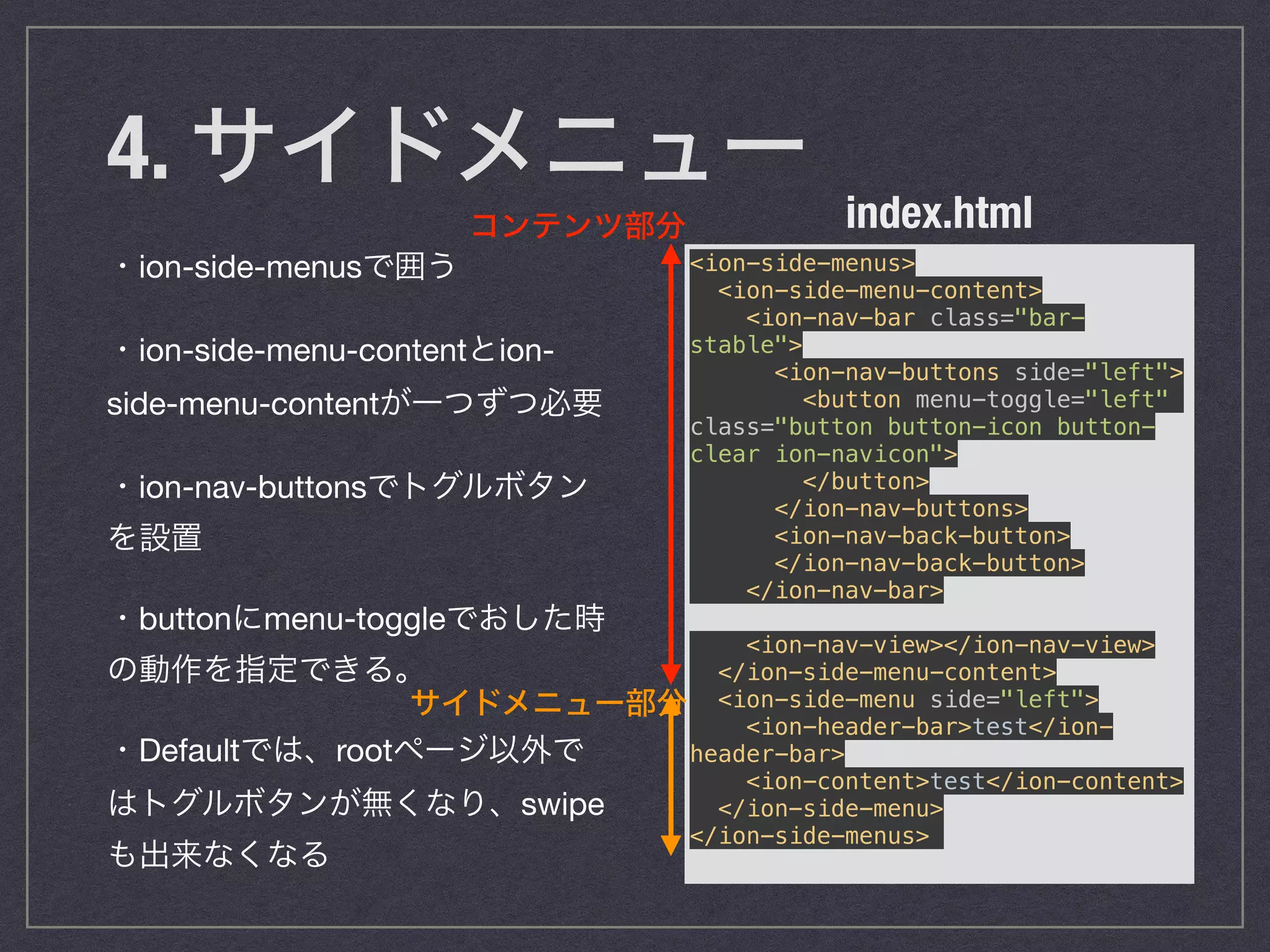Click the bullet line 'ion-side-menu-contentとion-'

click(x=334, y=351)
